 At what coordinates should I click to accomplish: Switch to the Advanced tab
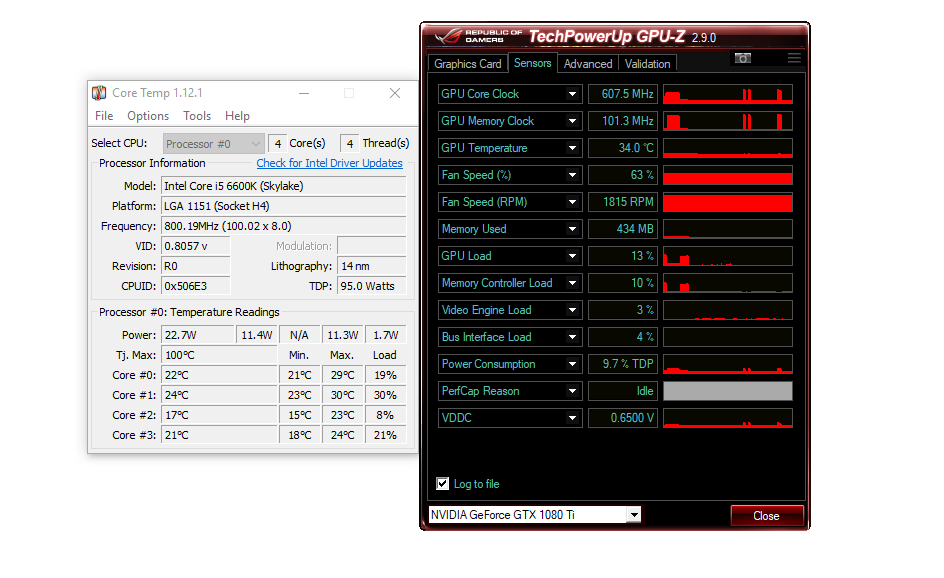click(x=588, y=64)
